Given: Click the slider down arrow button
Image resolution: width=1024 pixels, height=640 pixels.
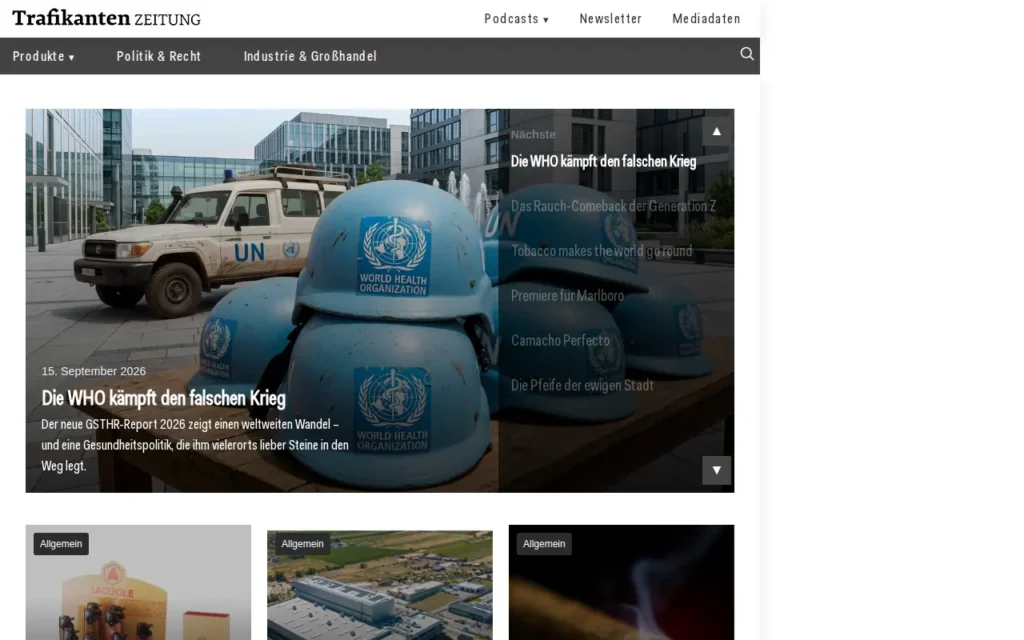Looking at the screenshot, I should pyautogui.click(x=716, y=470).
